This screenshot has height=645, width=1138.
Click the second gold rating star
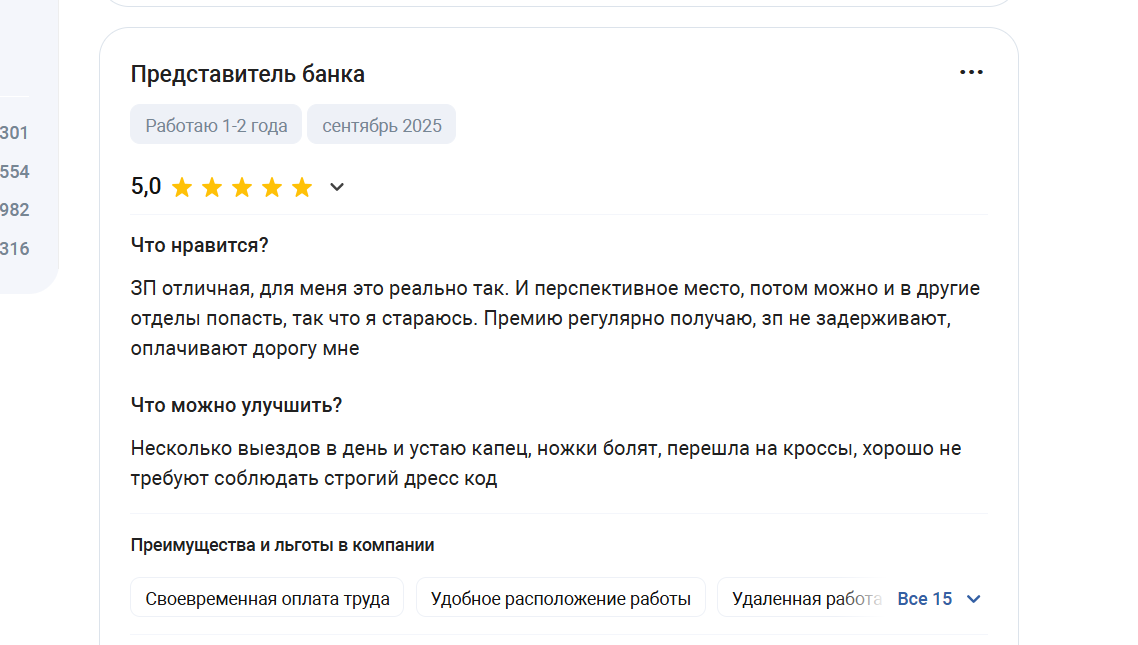tap(212, 188)
